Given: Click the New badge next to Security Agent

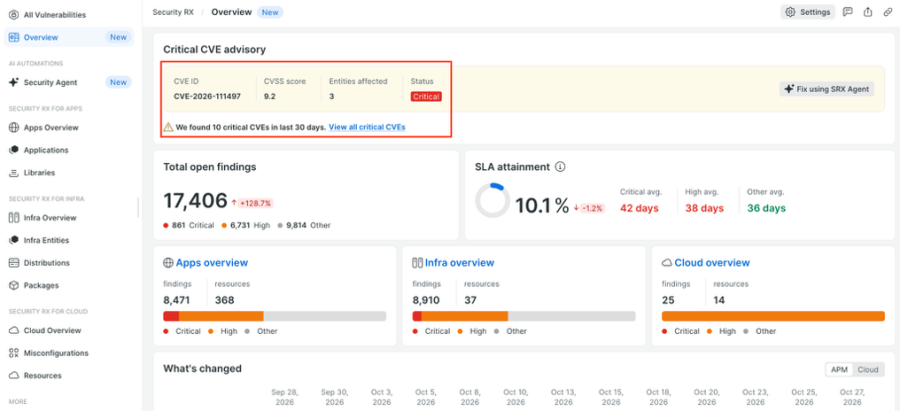Looking at the screenshot, I should tap(118, 82).
